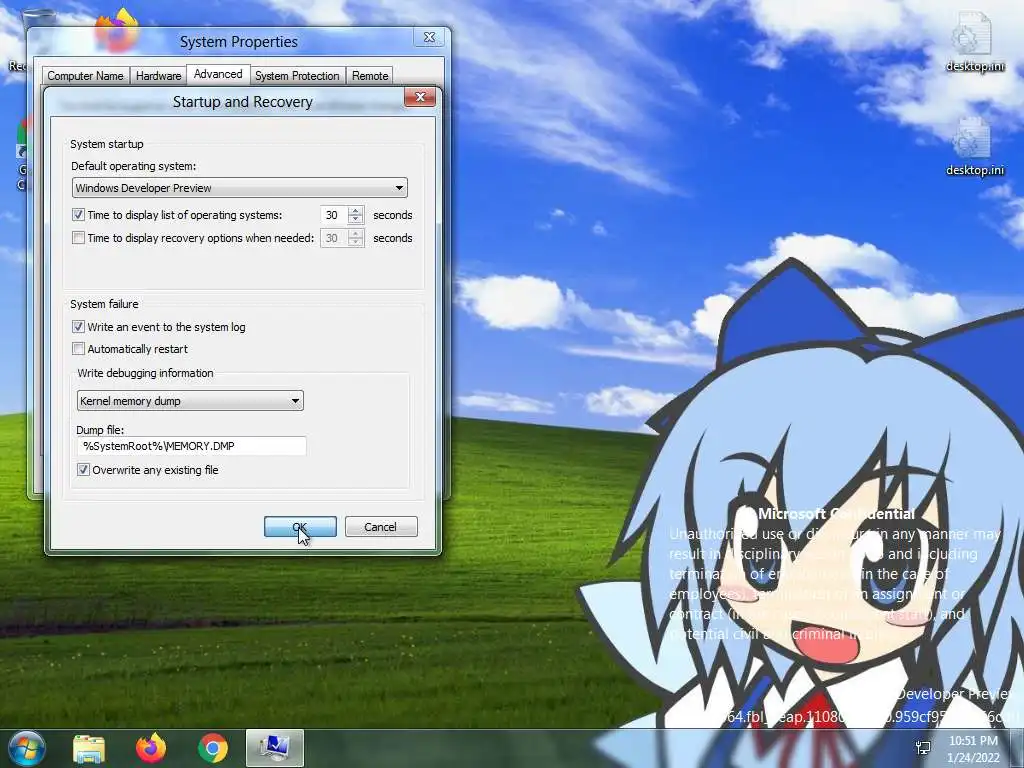The width and height of the screenshot is (1024, 768).
Task: Click the date 1/24/2022 in the tray
Action: [973, 758]
